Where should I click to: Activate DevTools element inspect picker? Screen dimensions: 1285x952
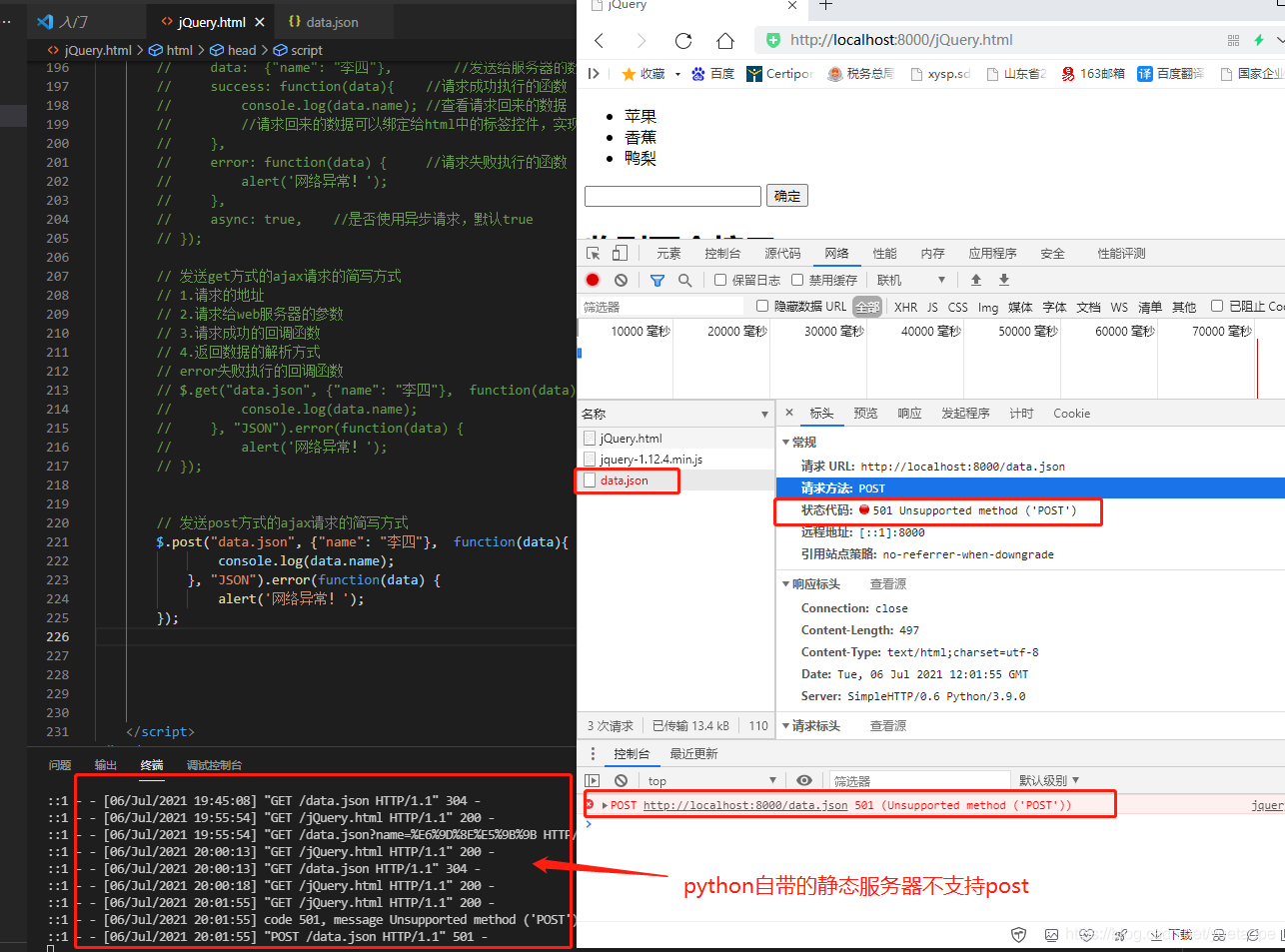594,254
